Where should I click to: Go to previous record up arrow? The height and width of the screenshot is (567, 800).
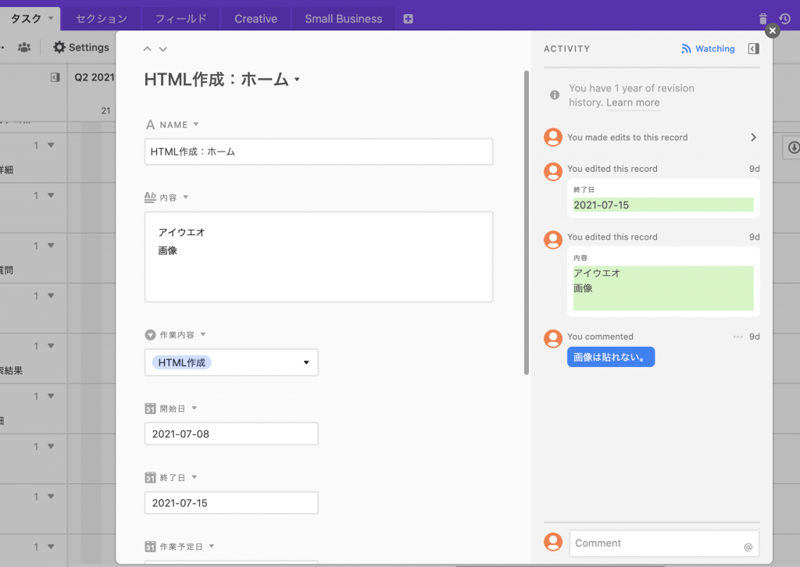click(x=148, y=49)
